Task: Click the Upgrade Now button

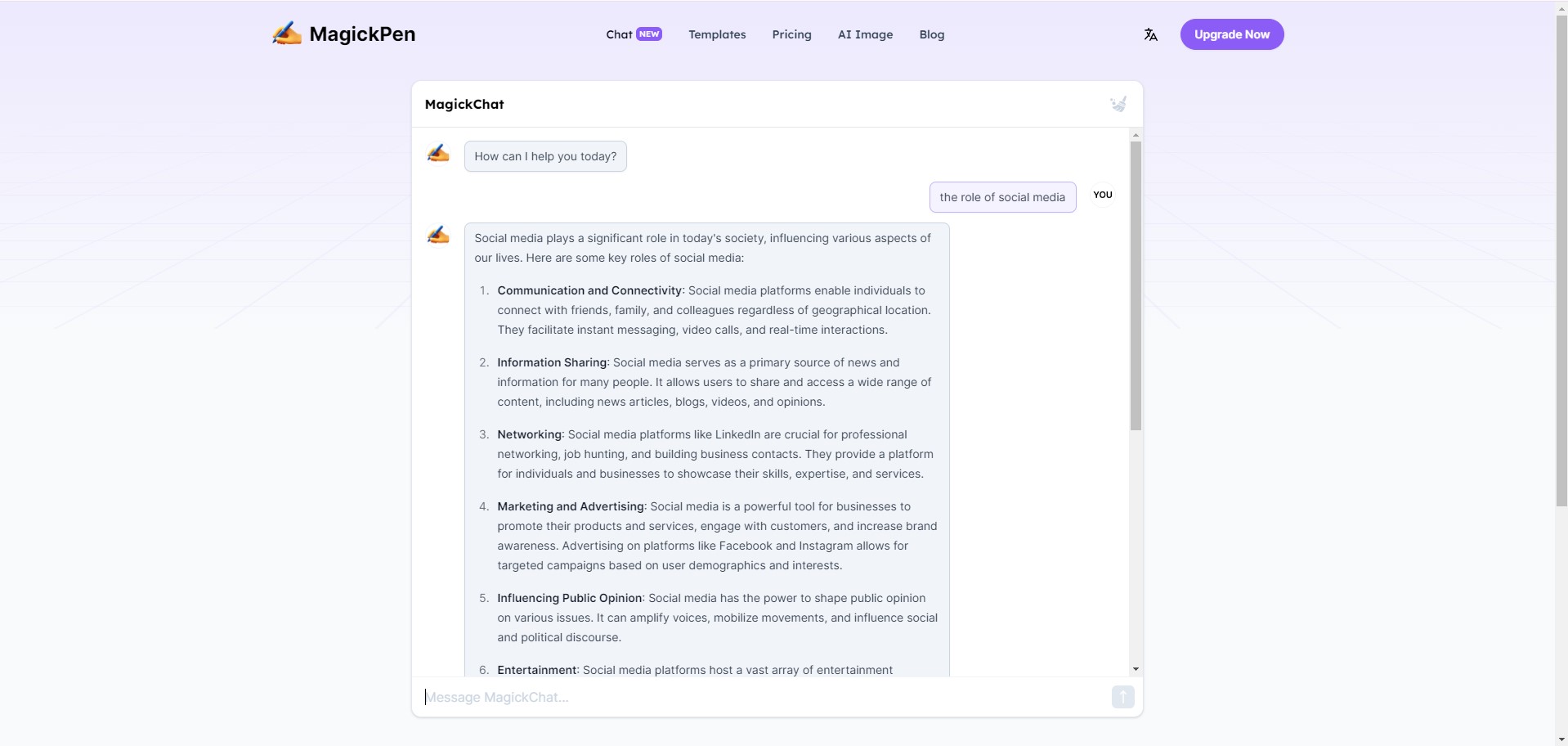Action: 1231,34
